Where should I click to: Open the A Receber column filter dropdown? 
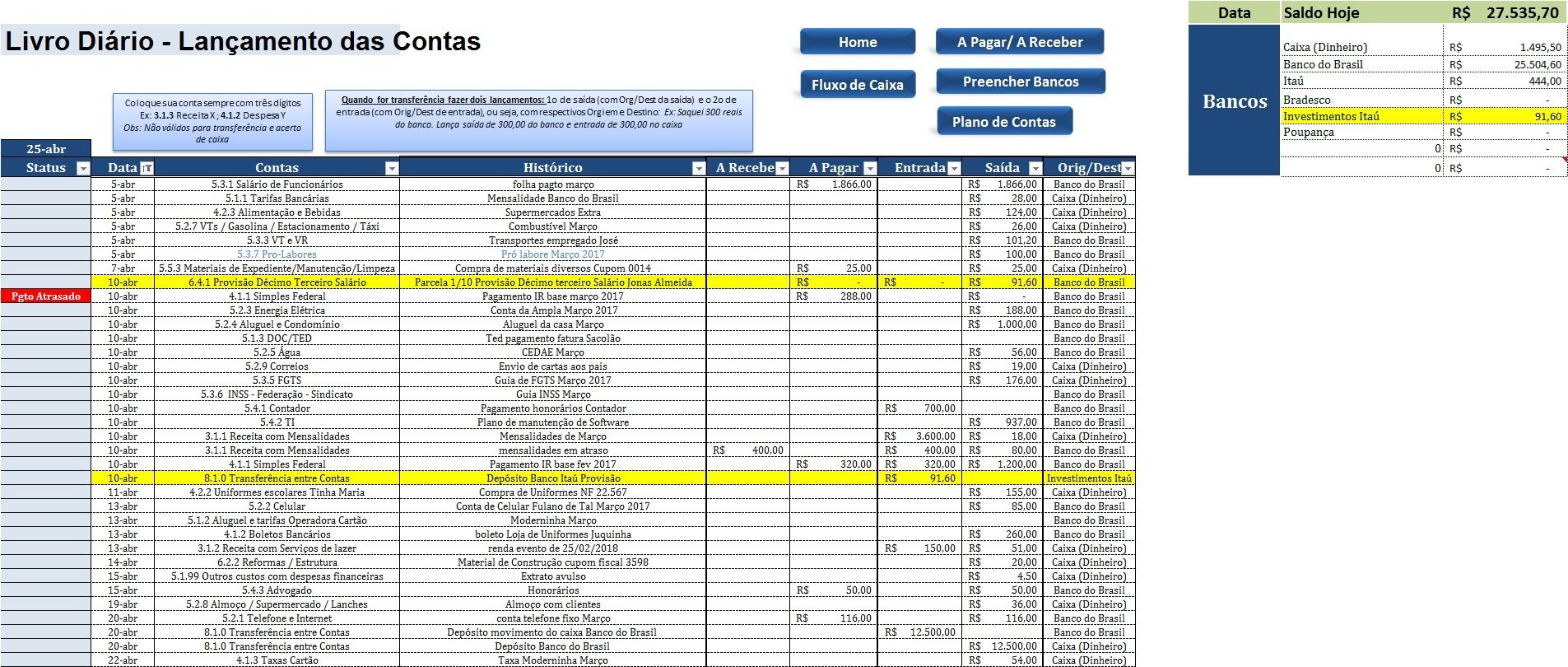coord(783,168)
